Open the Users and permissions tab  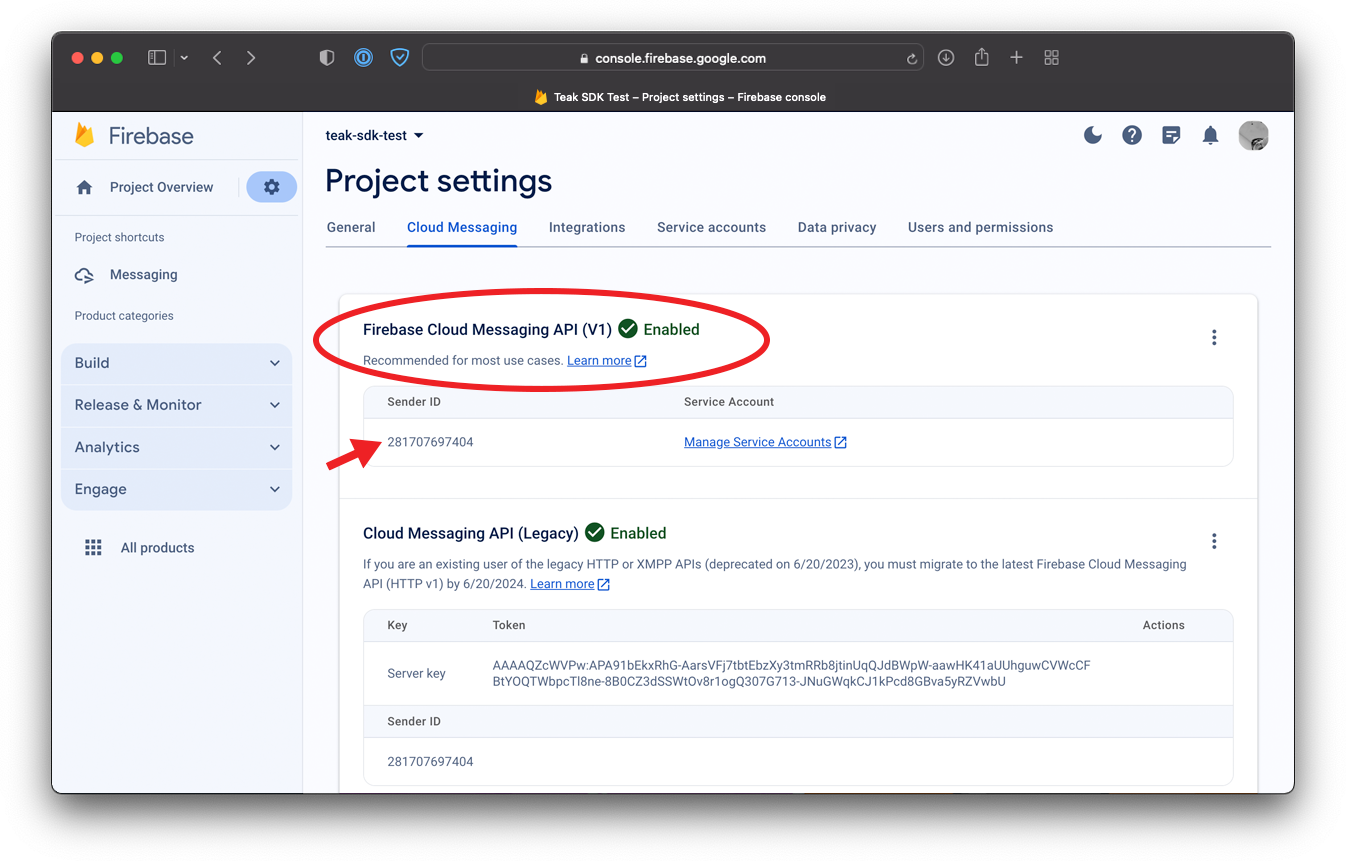[x=980, y=227]
